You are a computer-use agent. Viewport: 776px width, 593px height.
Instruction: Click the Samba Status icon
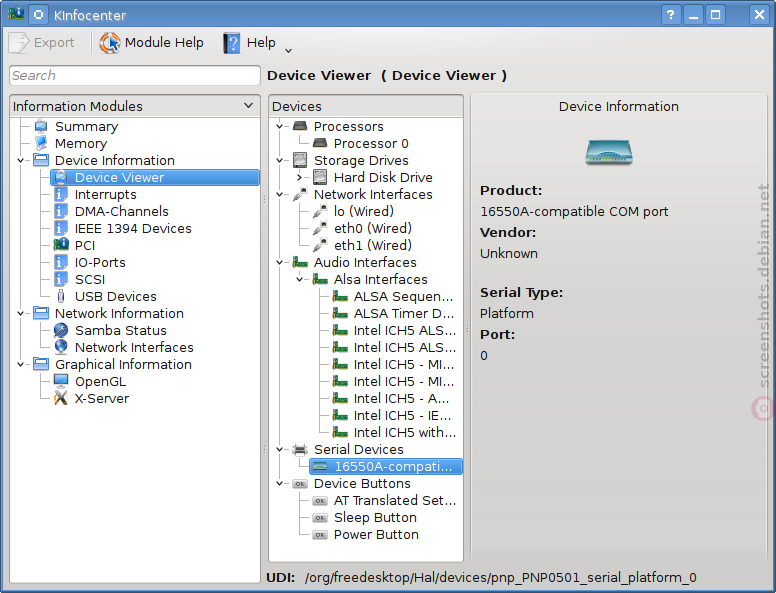(x=61, y=330)
